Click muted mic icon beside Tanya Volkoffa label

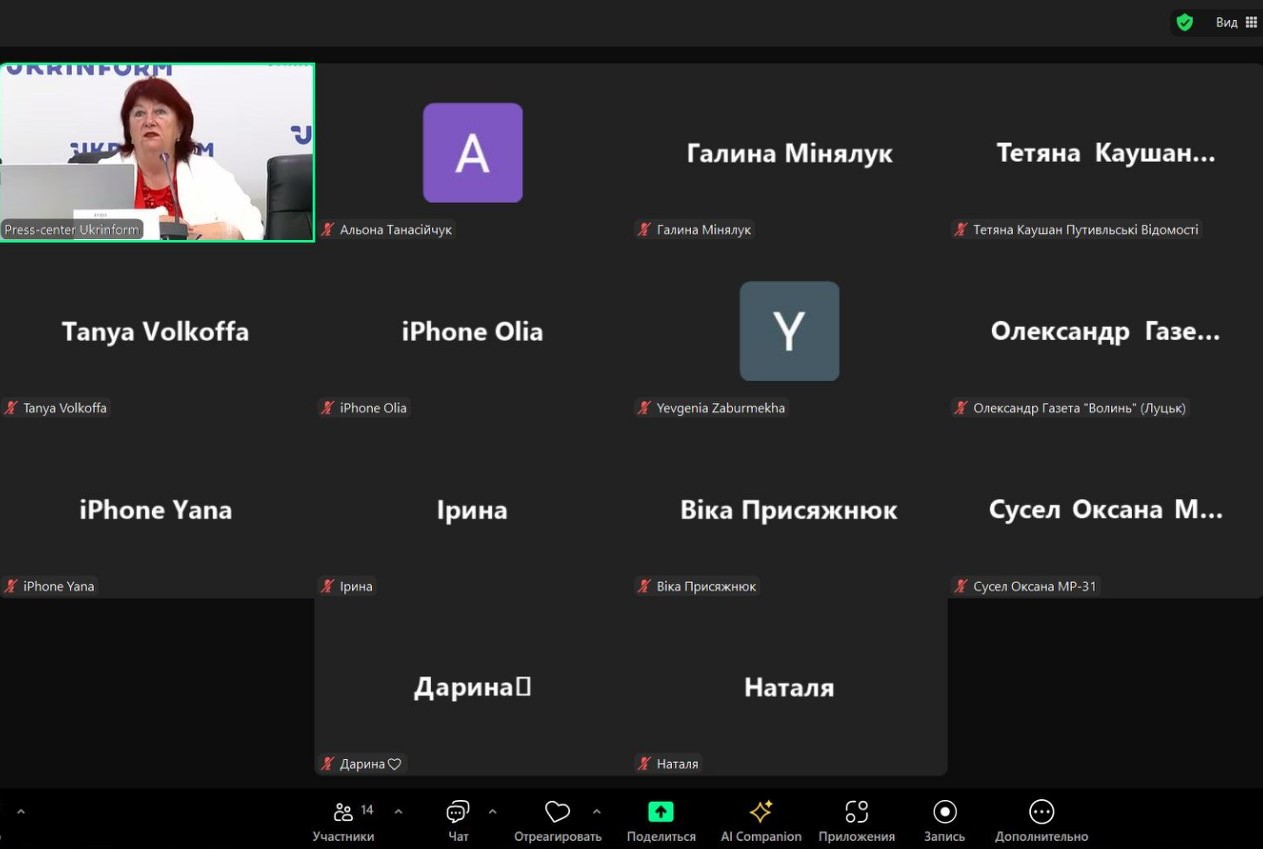11,408
